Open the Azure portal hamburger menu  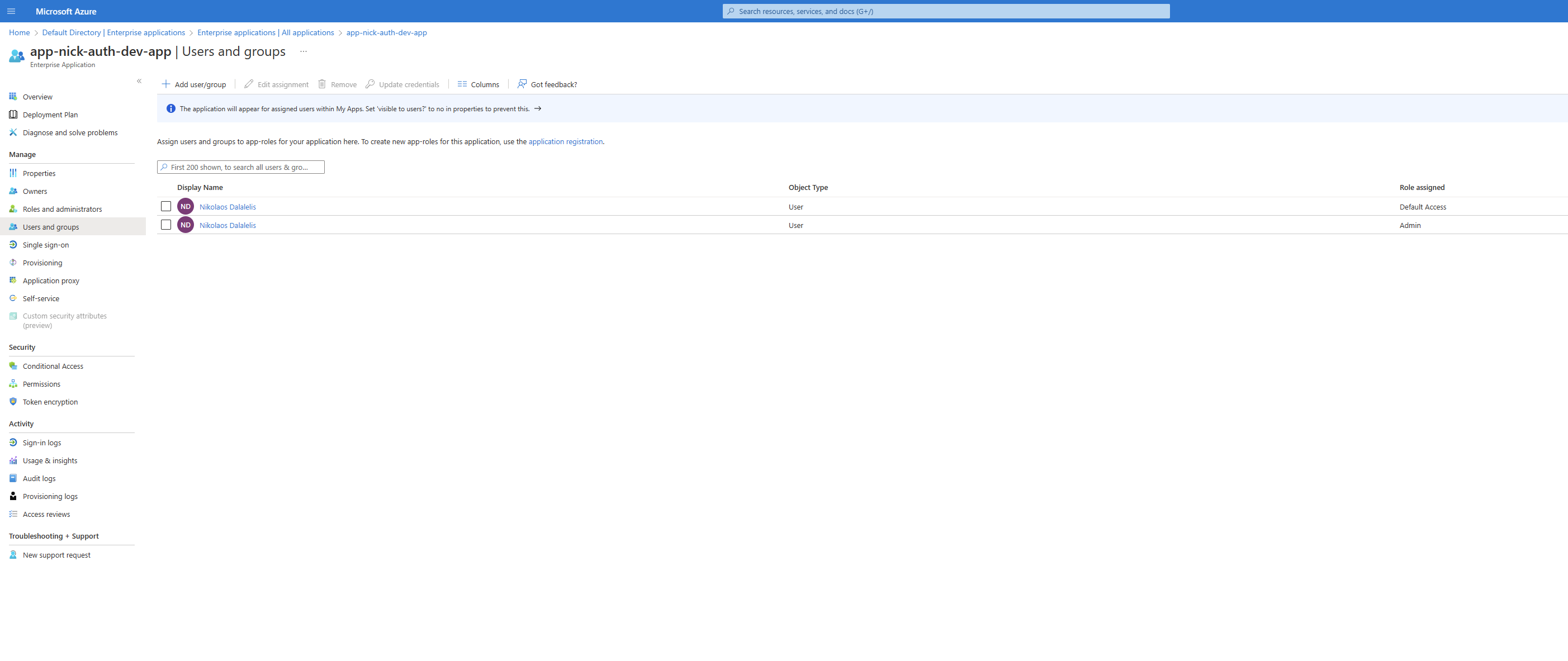pos(11,11)
